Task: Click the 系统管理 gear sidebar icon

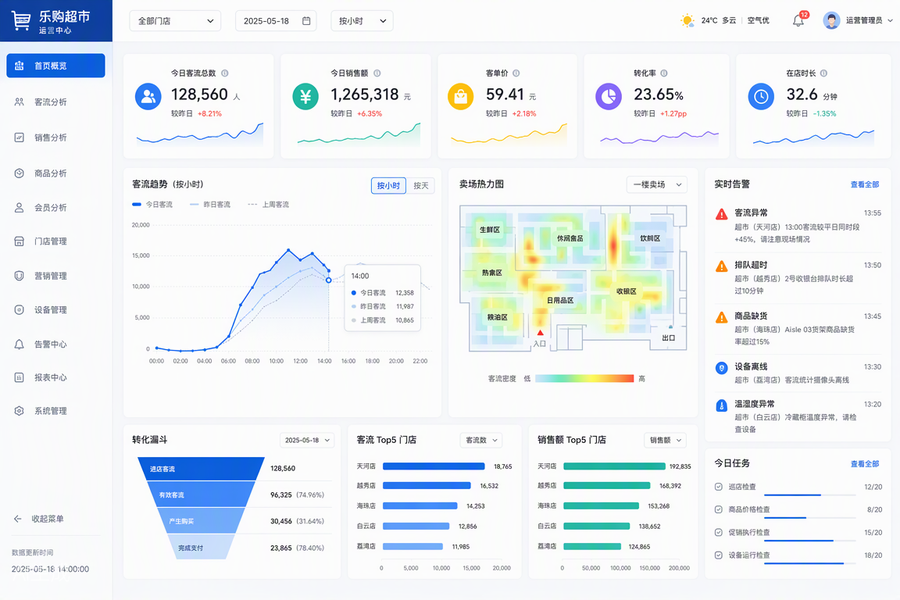Action: pyautogui.click(x=19, y=411)
